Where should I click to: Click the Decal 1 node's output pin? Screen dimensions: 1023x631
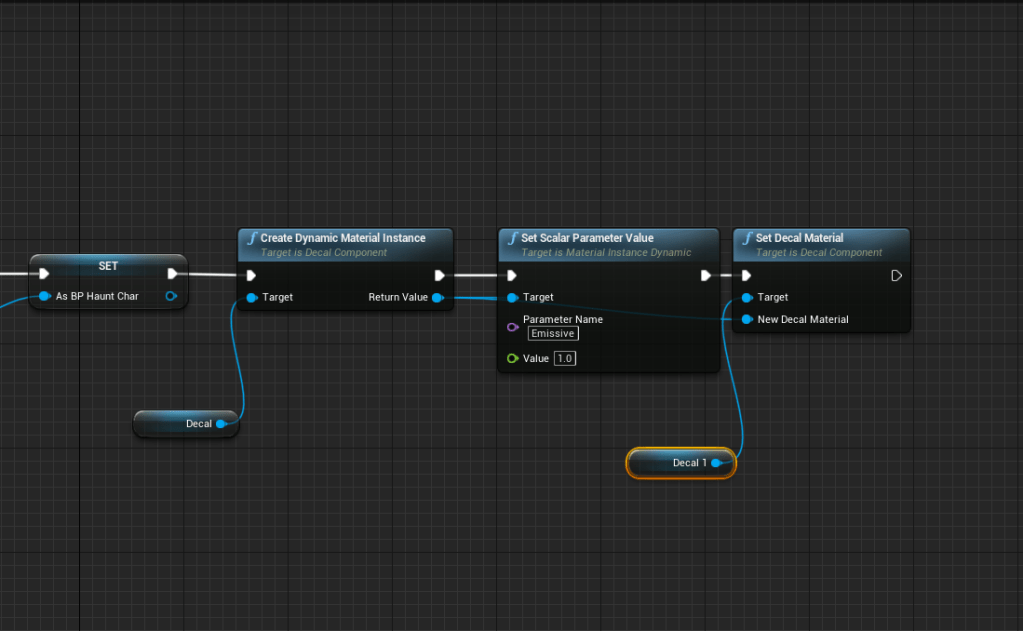[717, 463]
